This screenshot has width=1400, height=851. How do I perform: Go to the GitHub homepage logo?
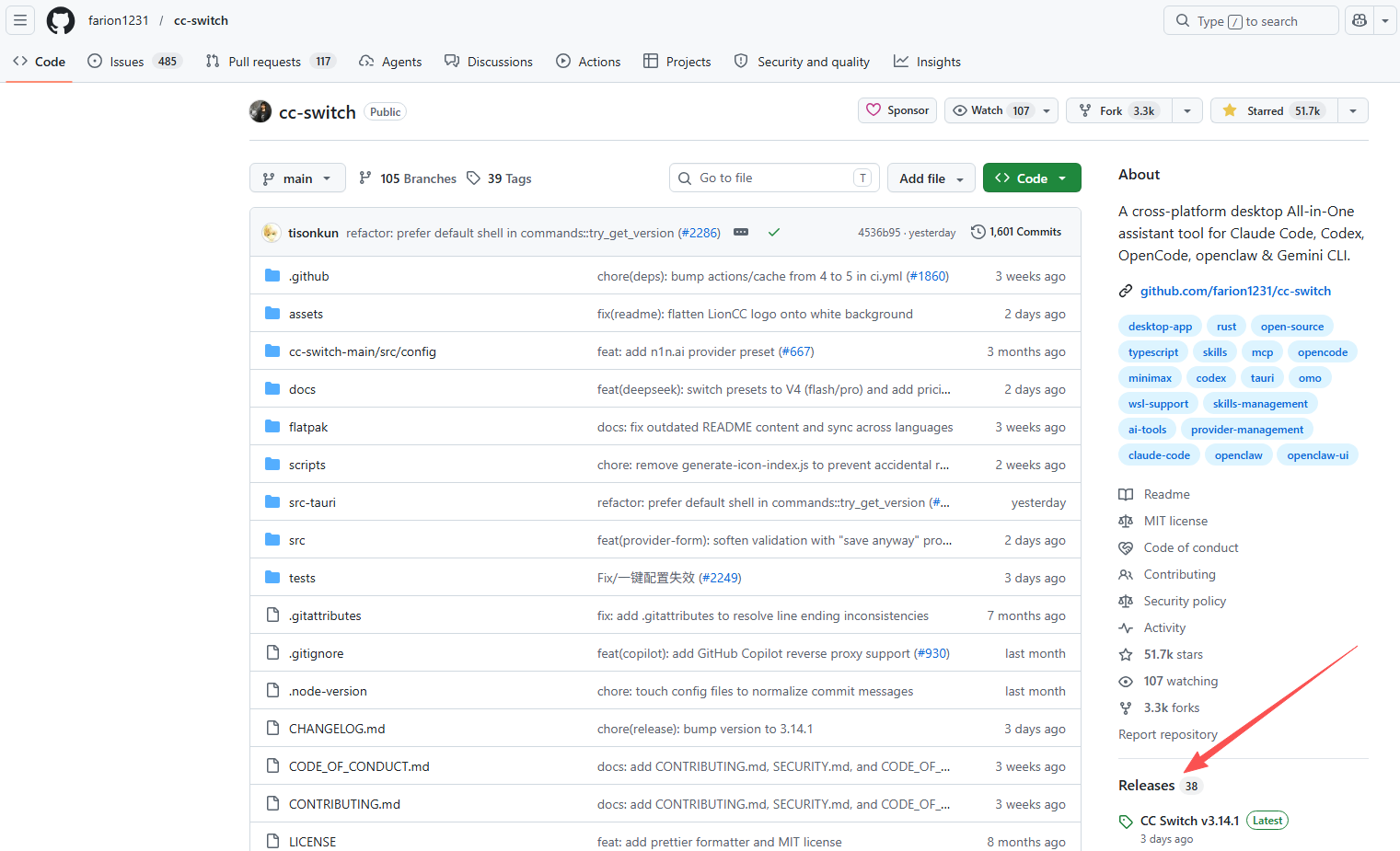point(61,20)
